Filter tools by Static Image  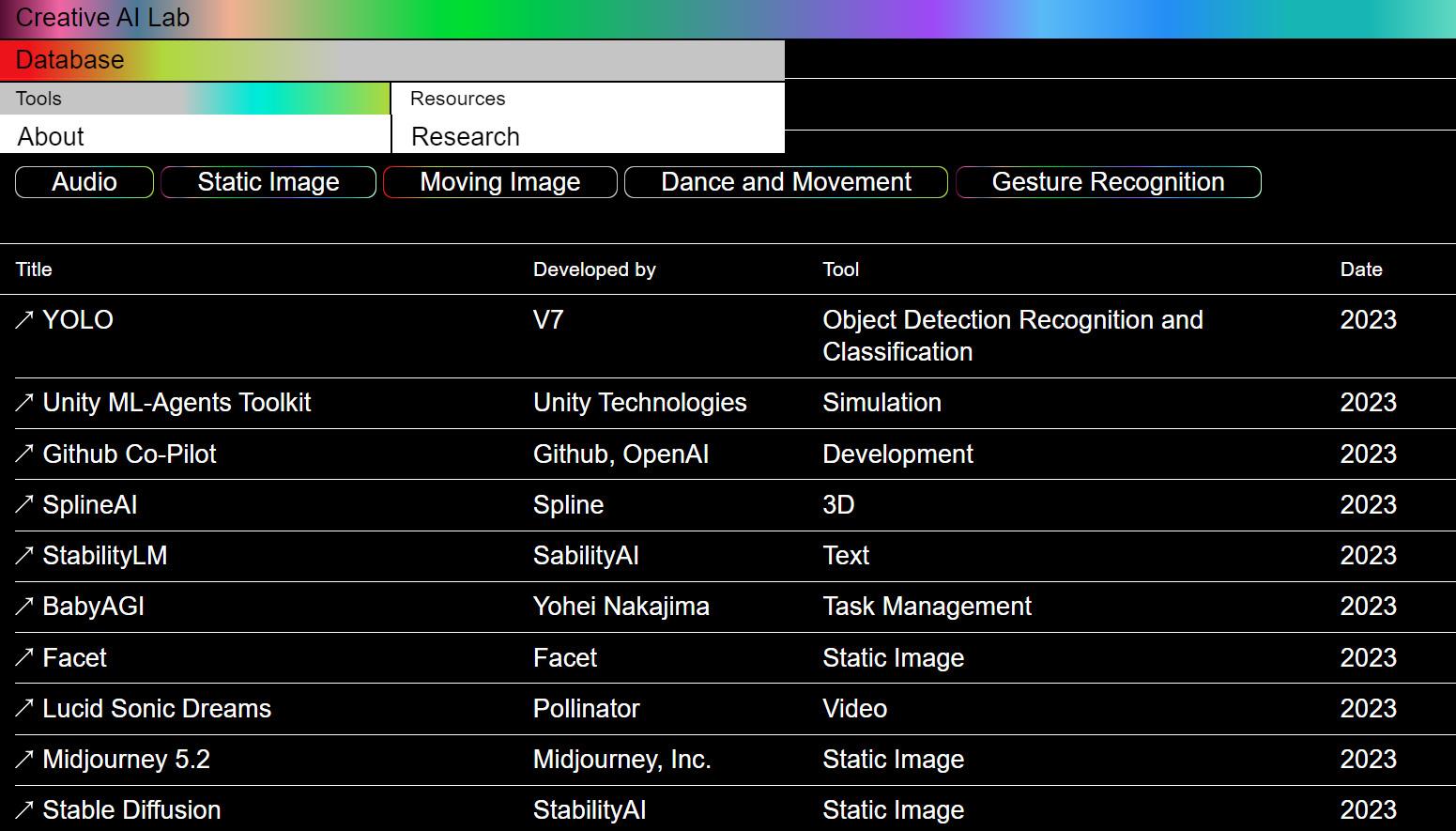coord(268,182)
